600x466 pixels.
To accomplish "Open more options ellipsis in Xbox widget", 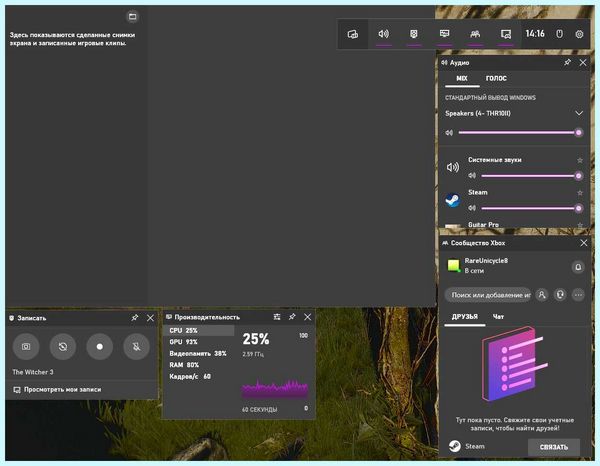I will 578,295.
